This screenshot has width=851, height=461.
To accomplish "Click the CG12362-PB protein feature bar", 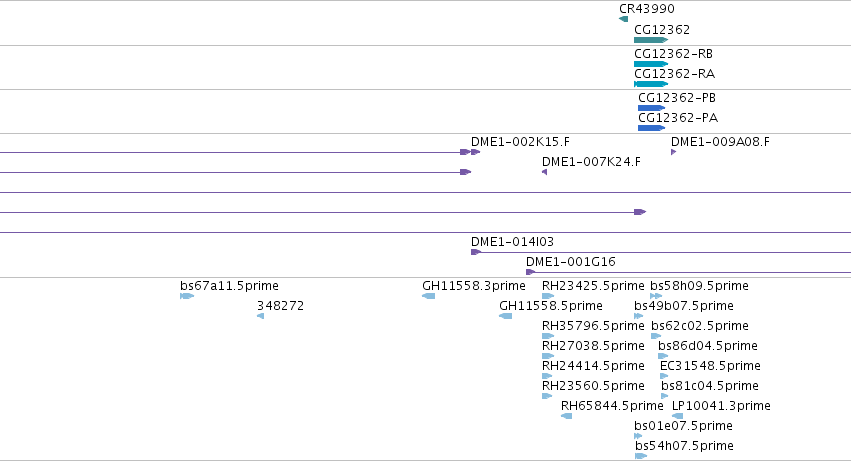I will [651, 108].
